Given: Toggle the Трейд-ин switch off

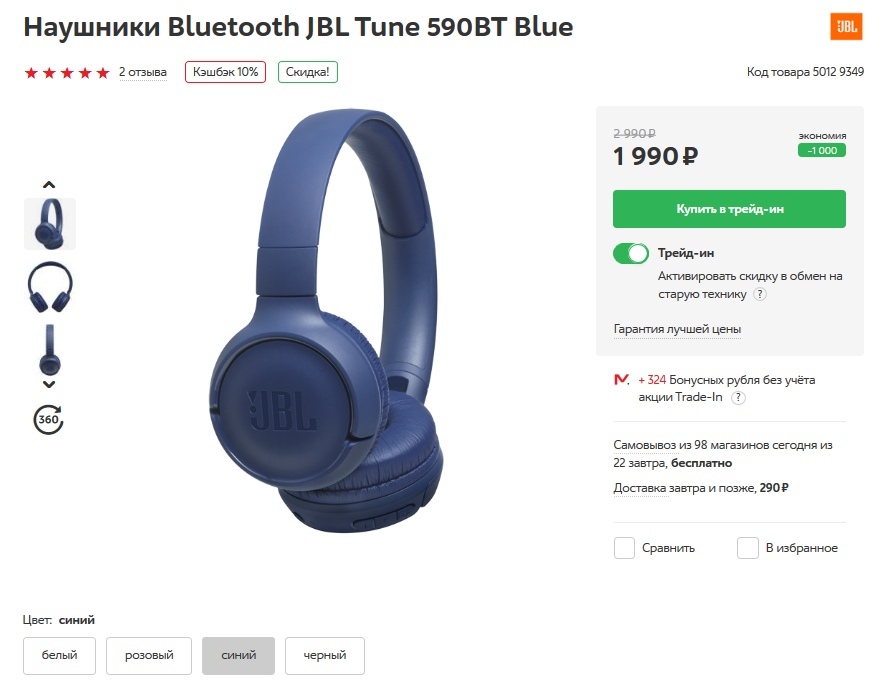Looking at the screenshot, I should click(x=631, y=253).
